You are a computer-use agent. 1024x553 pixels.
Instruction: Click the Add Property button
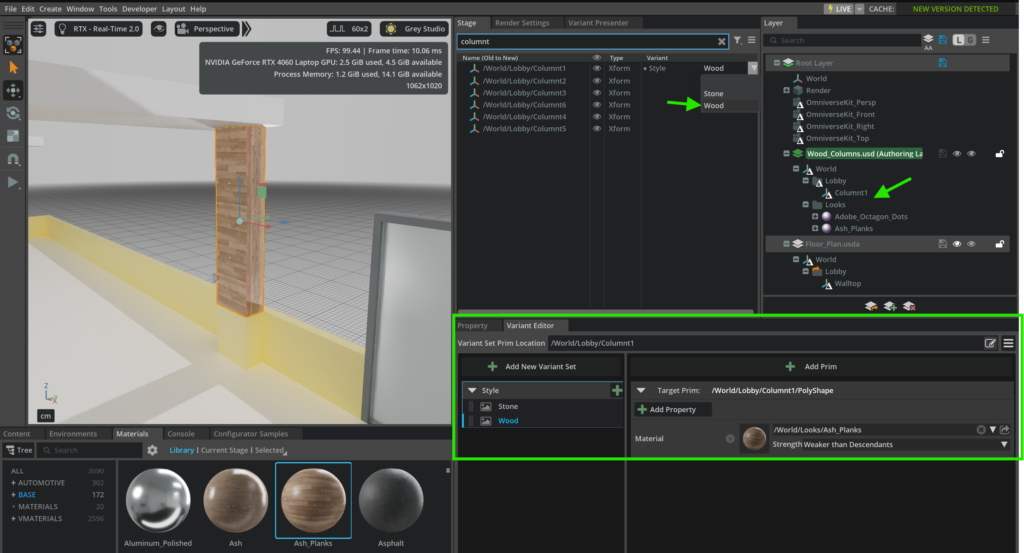(x=673, y=410)
